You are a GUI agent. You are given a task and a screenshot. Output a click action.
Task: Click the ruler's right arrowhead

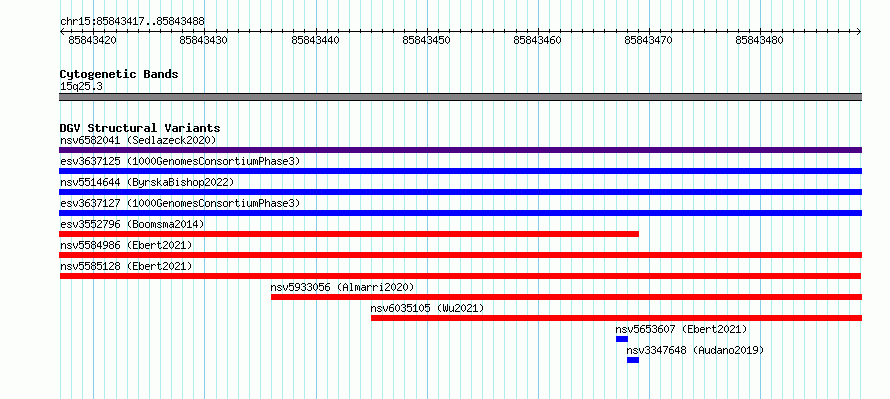coord(859,31)
